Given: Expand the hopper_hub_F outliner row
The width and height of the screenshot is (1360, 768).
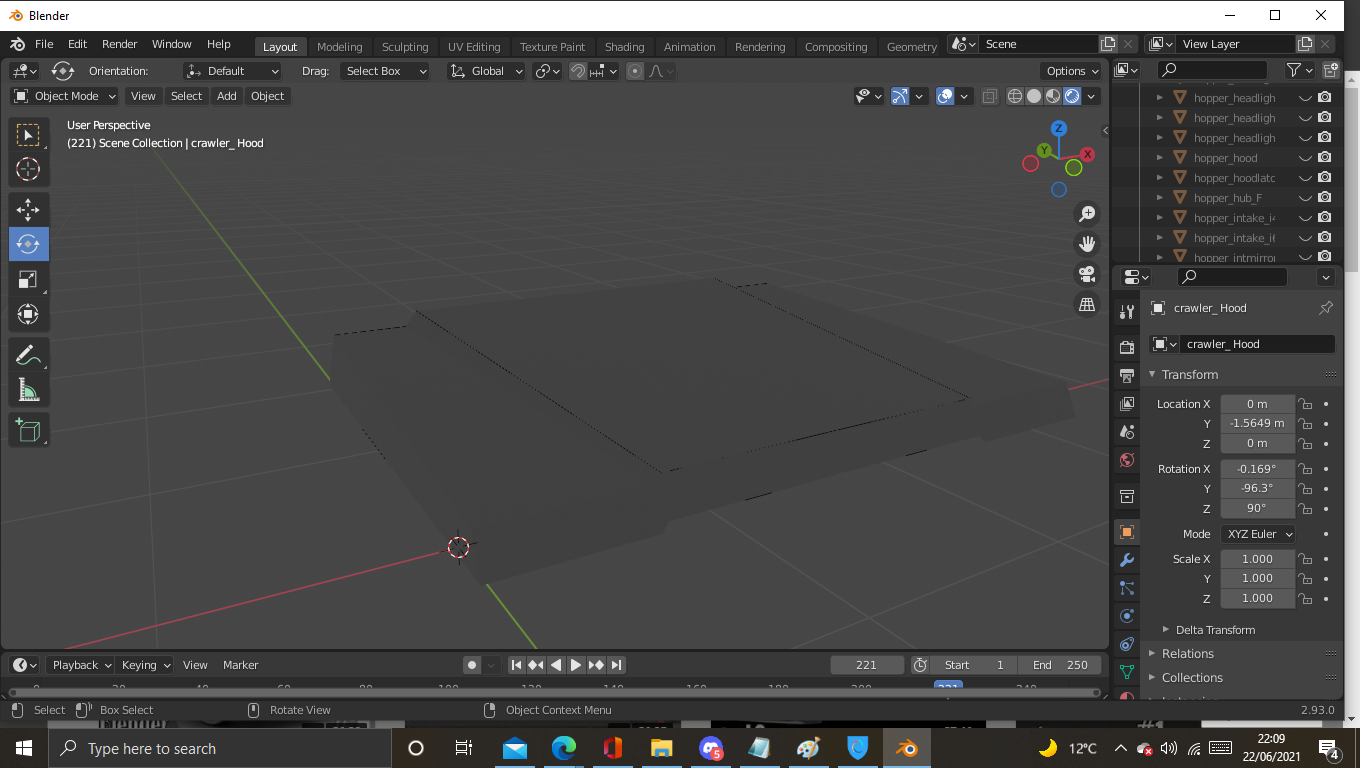Looking at the screenshot, I should [x=1159, y=198].
